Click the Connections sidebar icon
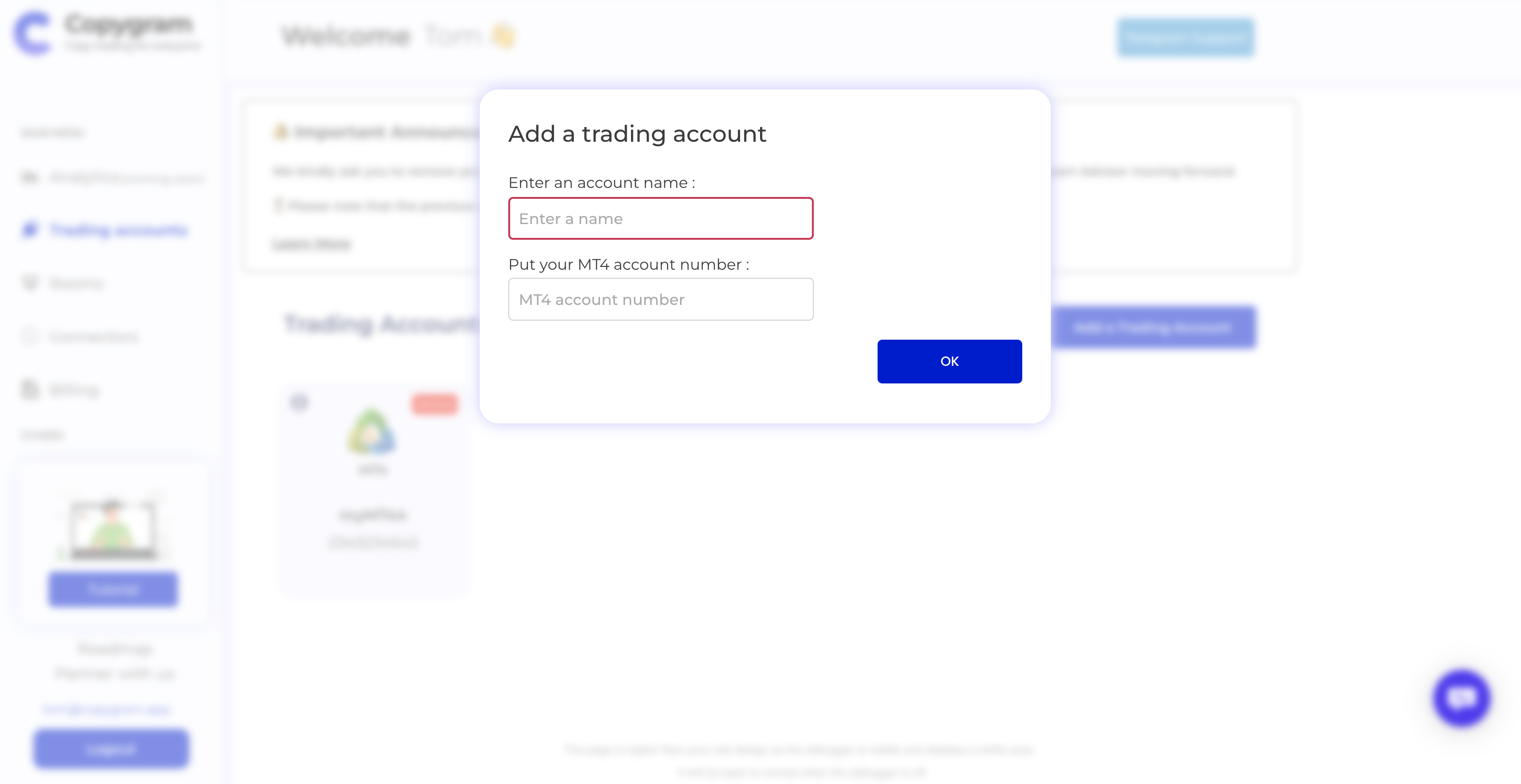This screenshot has height=784, width=1521. tap(30, 336)
